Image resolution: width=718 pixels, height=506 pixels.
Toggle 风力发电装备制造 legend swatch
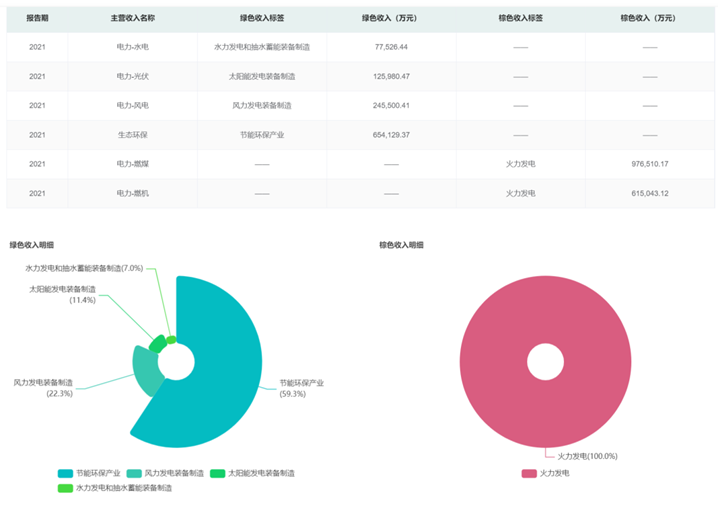pos(134,473)
